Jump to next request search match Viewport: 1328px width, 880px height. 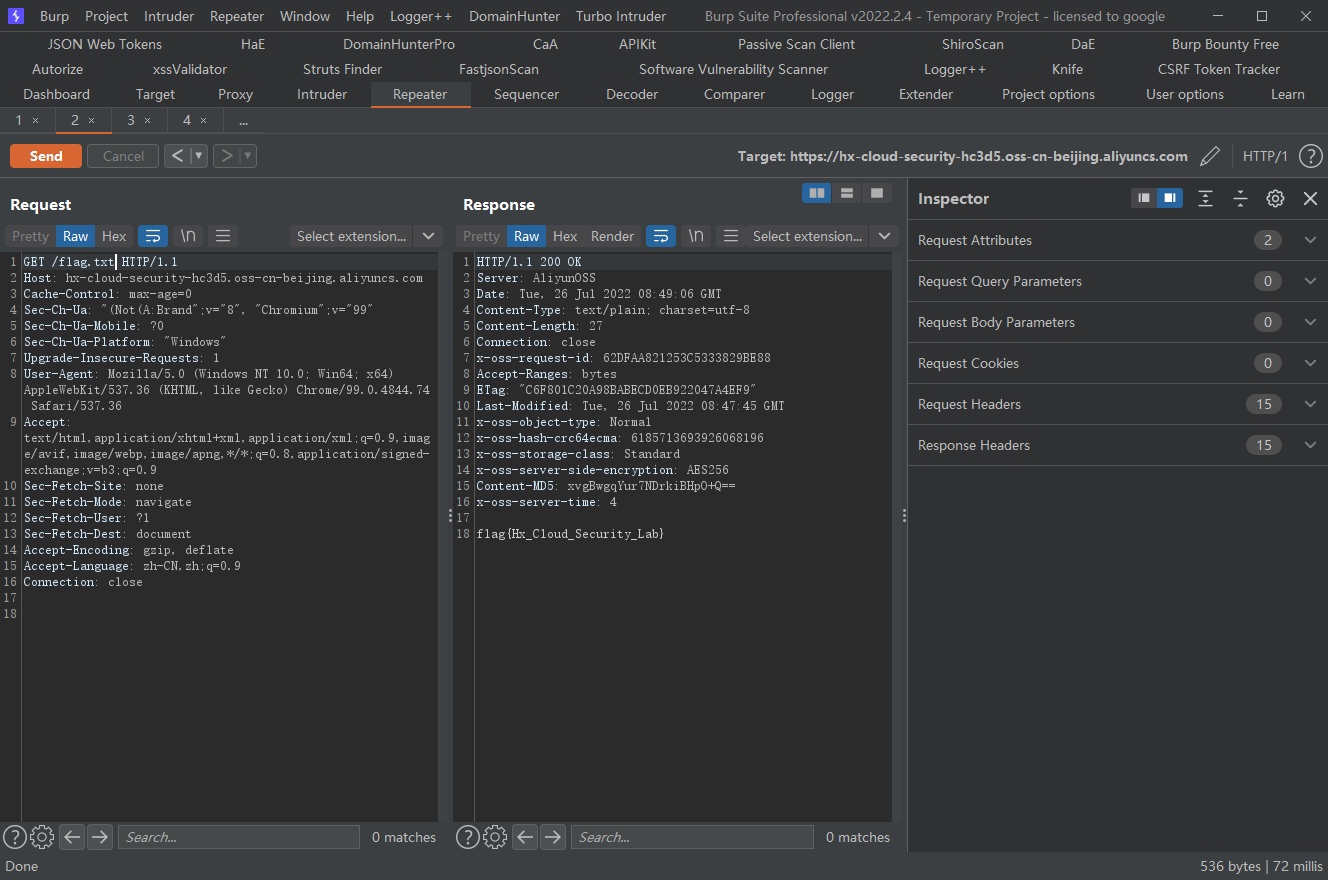pos(100,837)
